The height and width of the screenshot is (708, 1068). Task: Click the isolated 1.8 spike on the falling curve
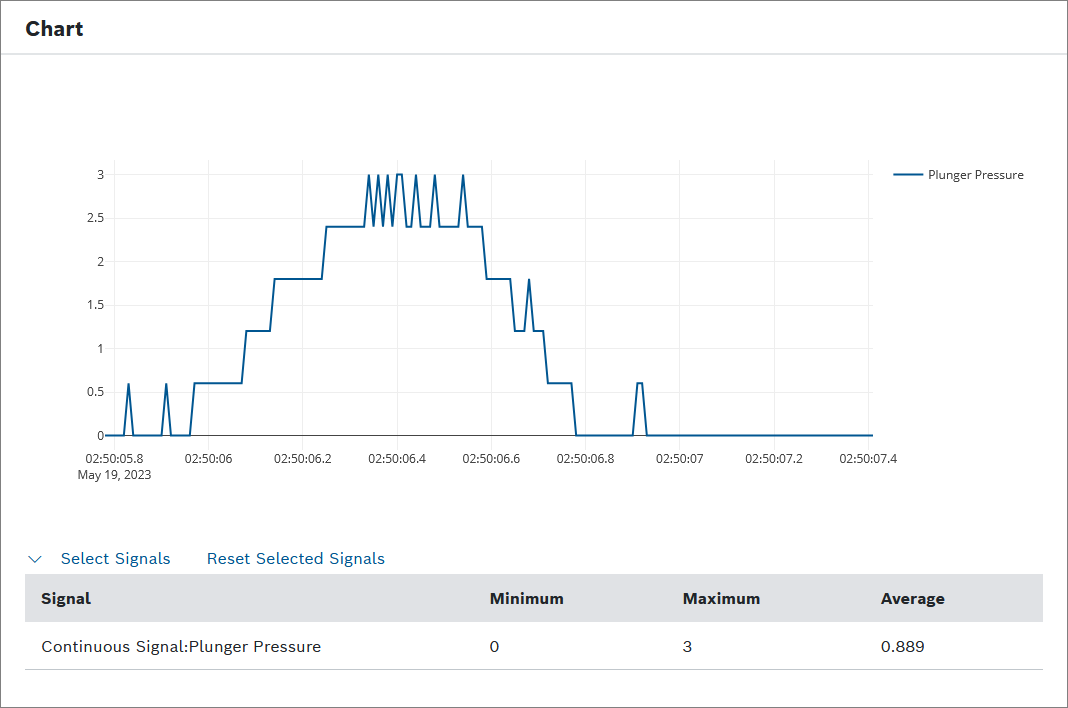[528, 280]
